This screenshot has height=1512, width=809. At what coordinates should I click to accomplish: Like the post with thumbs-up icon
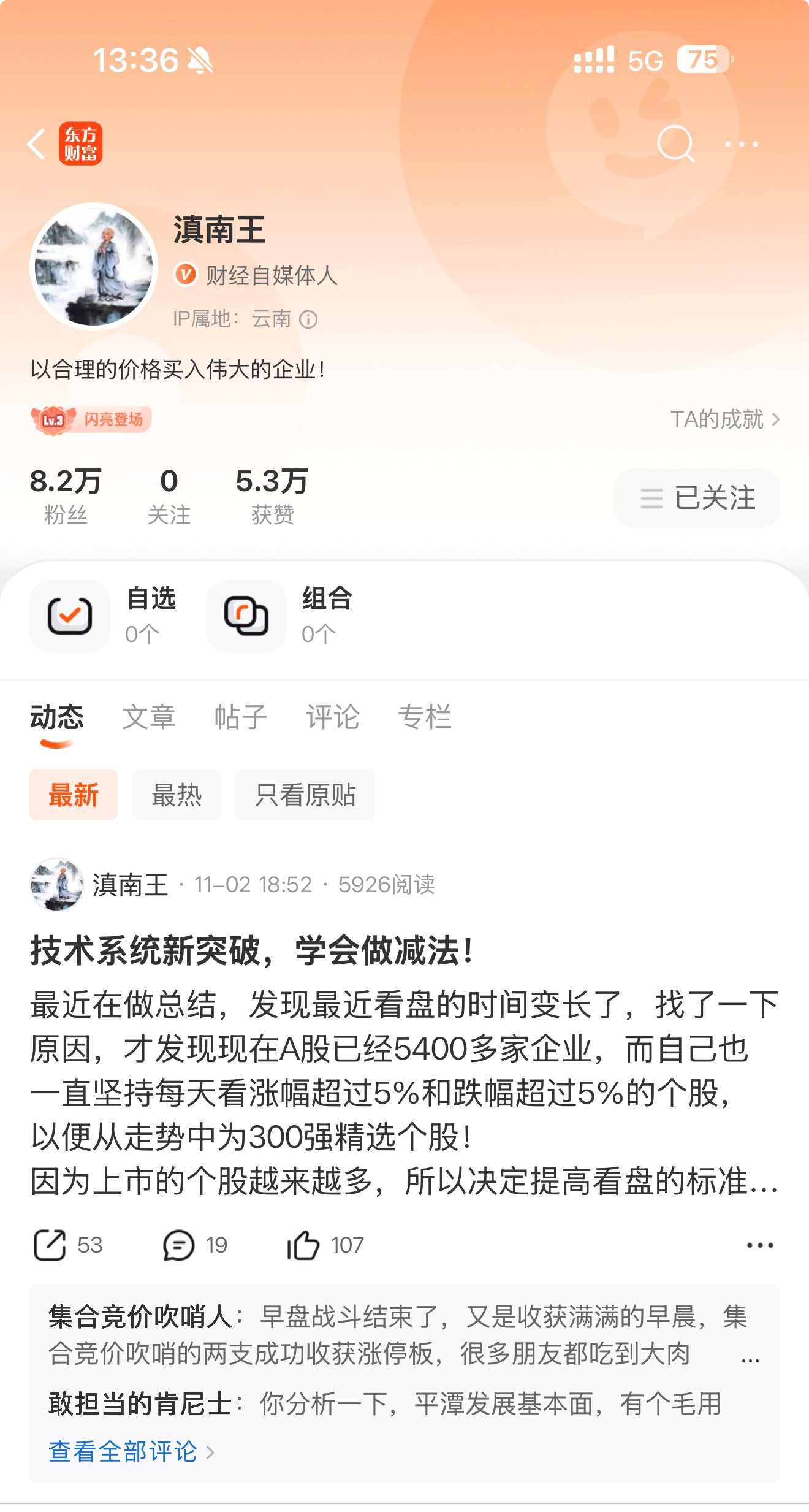[x=303, y=1245]
